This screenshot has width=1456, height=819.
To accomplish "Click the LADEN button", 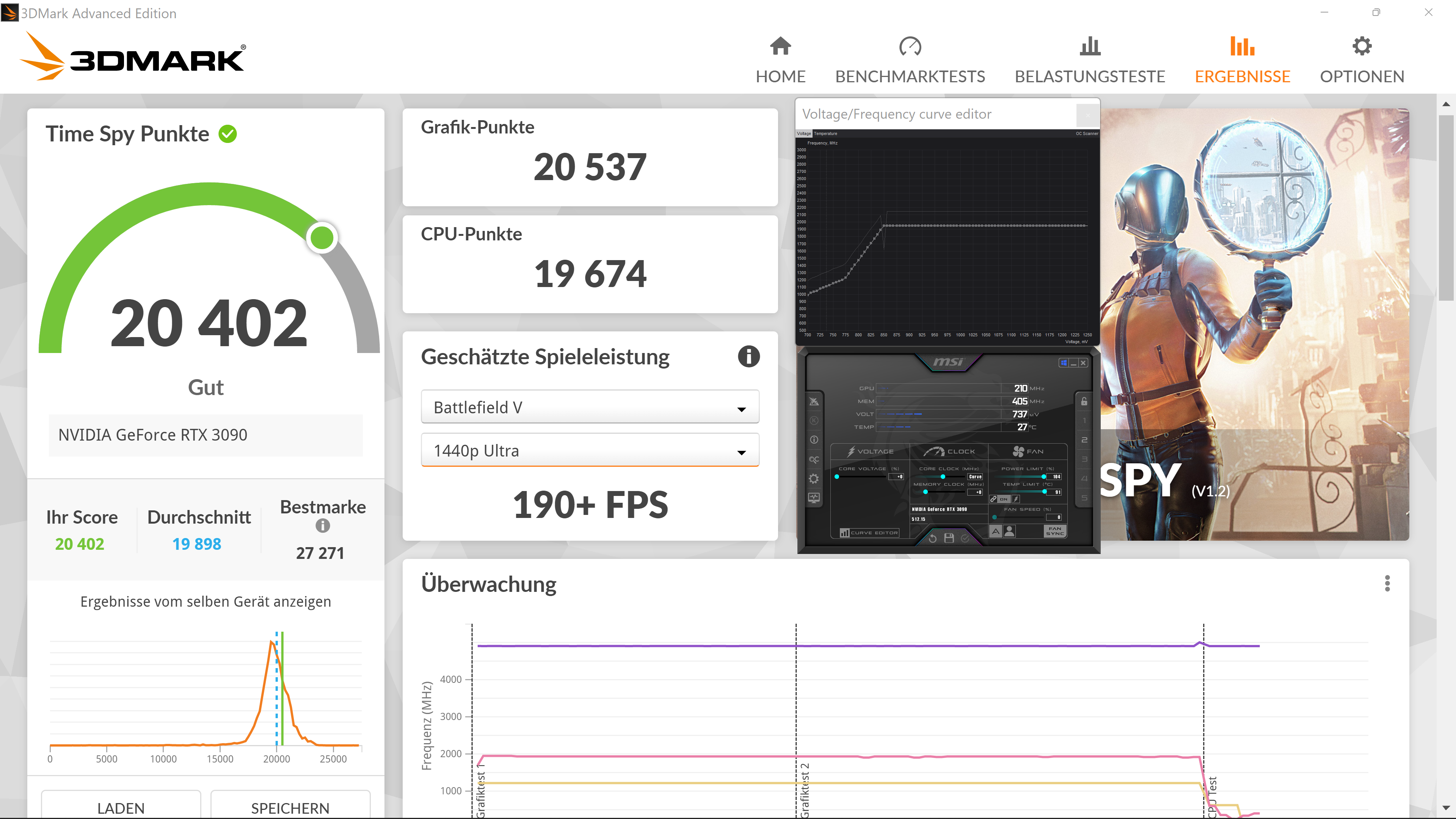I will [x=121, y=807].
